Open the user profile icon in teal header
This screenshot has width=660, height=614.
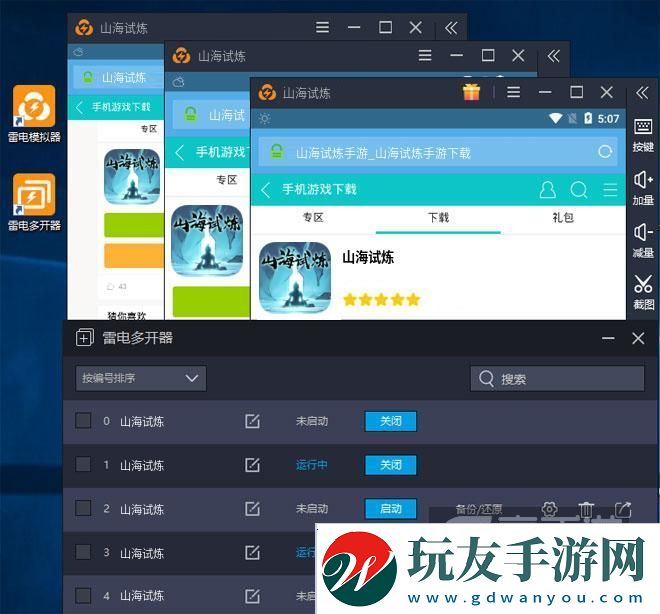coord(547,190)
